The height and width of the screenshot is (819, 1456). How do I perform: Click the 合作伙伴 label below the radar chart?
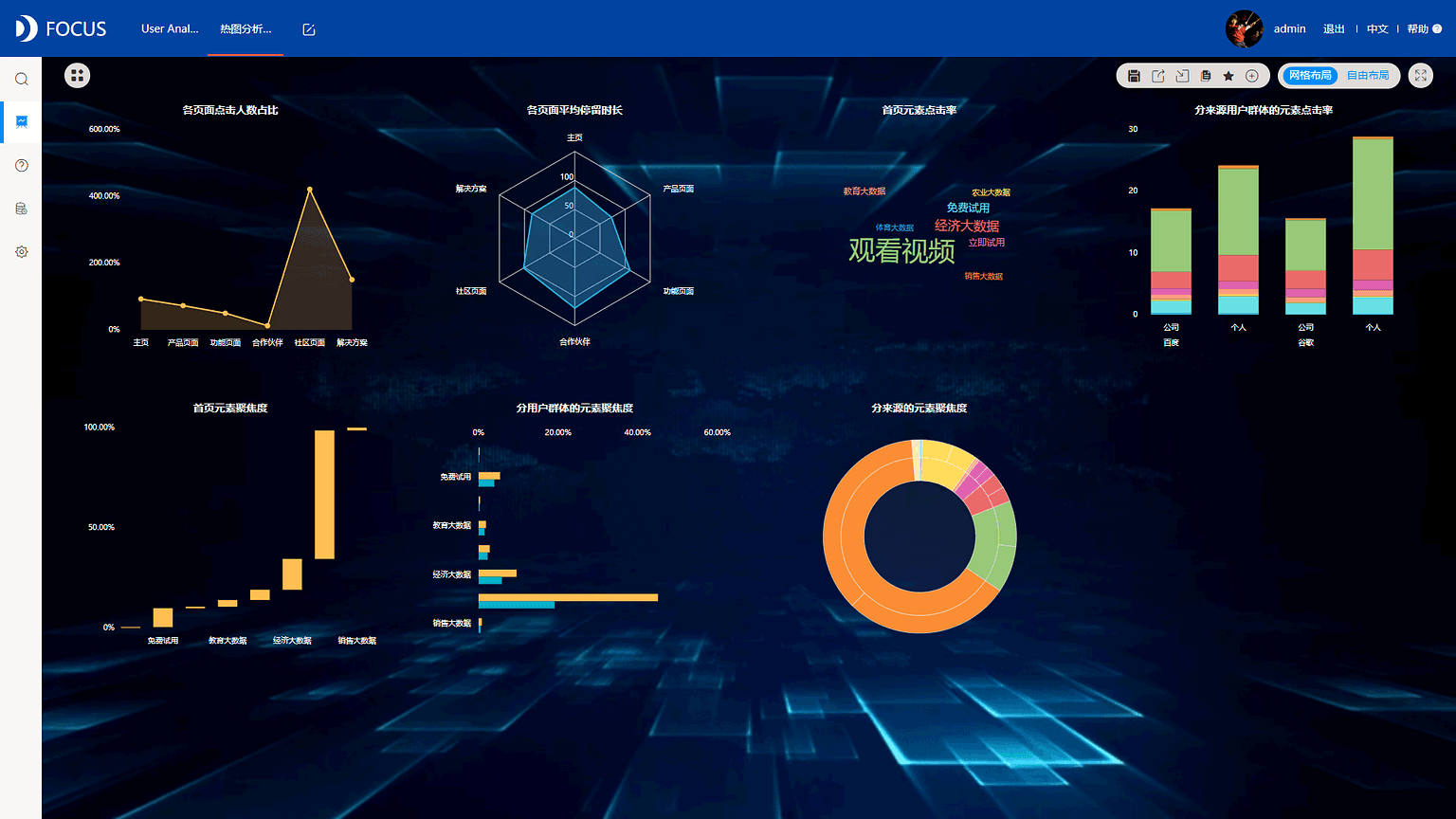click(574, 341)
